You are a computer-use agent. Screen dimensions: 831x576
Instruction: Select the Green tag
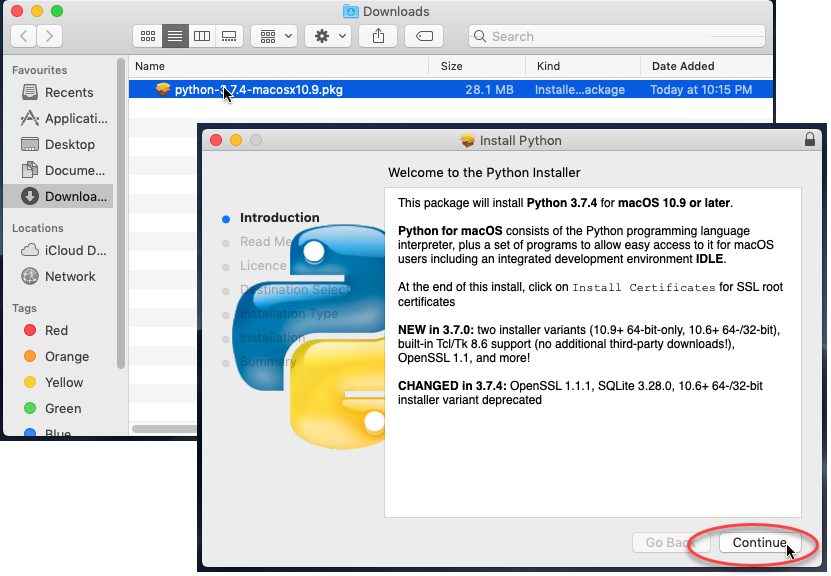pos(58,408)
